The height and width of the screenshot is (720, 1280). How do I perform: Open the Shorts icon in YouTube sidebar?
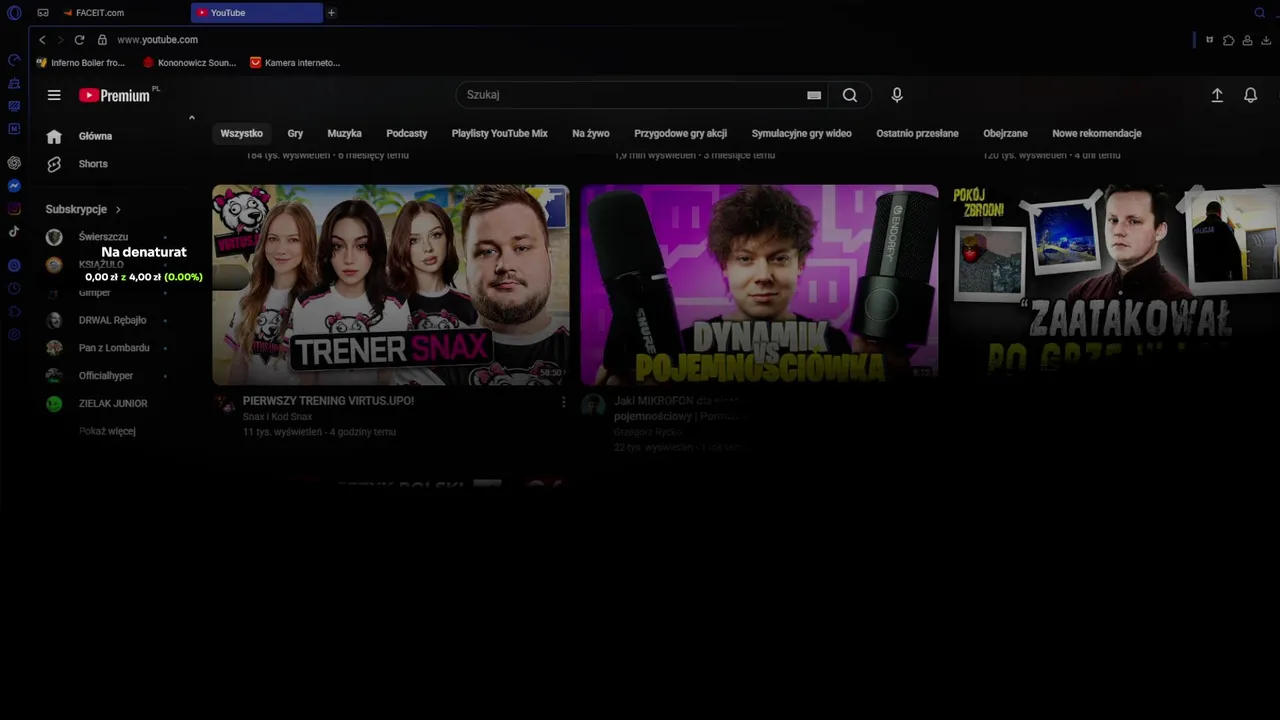point(54,164)
